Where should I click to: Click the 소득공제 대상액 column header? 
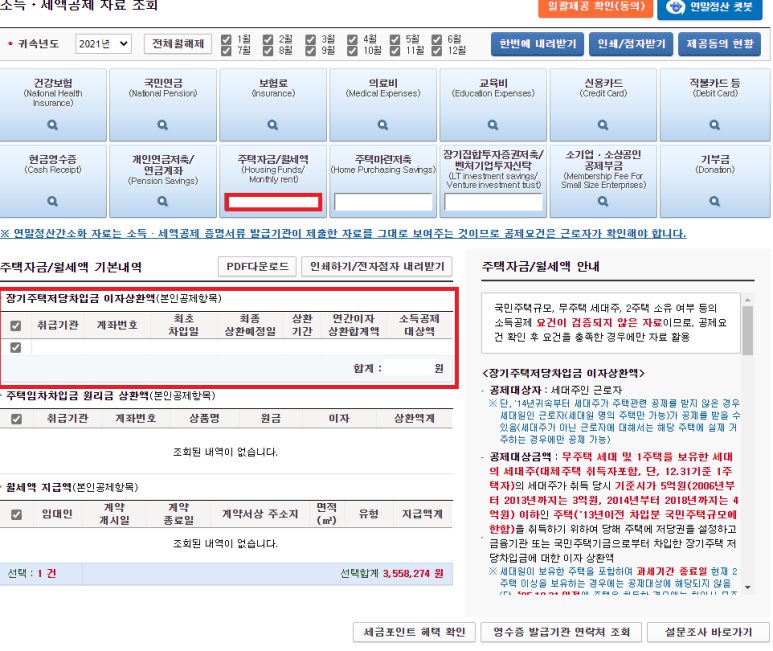(419, 325)
